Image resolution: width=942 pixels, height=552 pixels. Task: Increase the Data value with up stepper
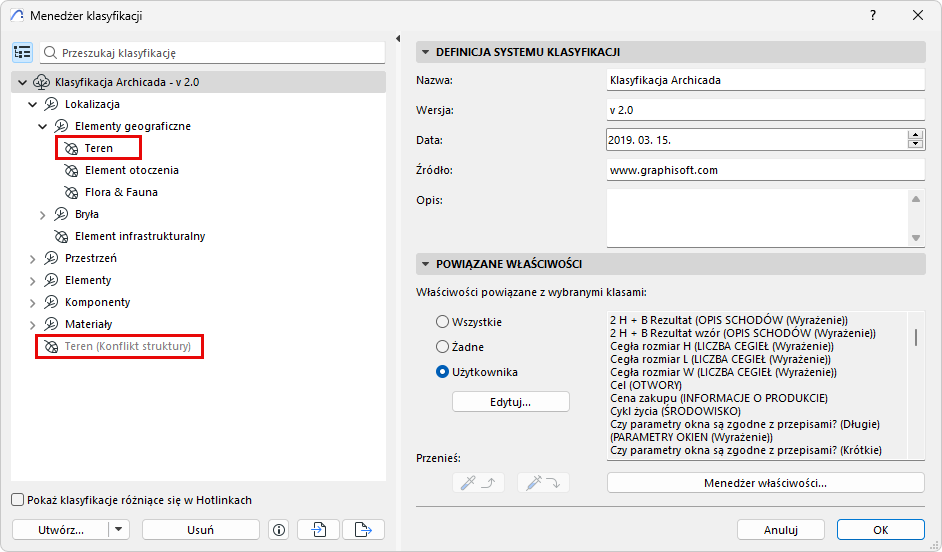tap(916, 135)
